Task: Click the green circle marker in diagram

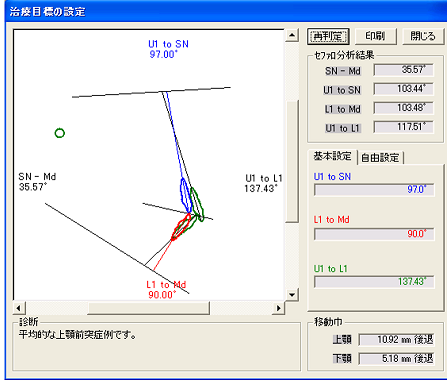Action: pos(60,133)
